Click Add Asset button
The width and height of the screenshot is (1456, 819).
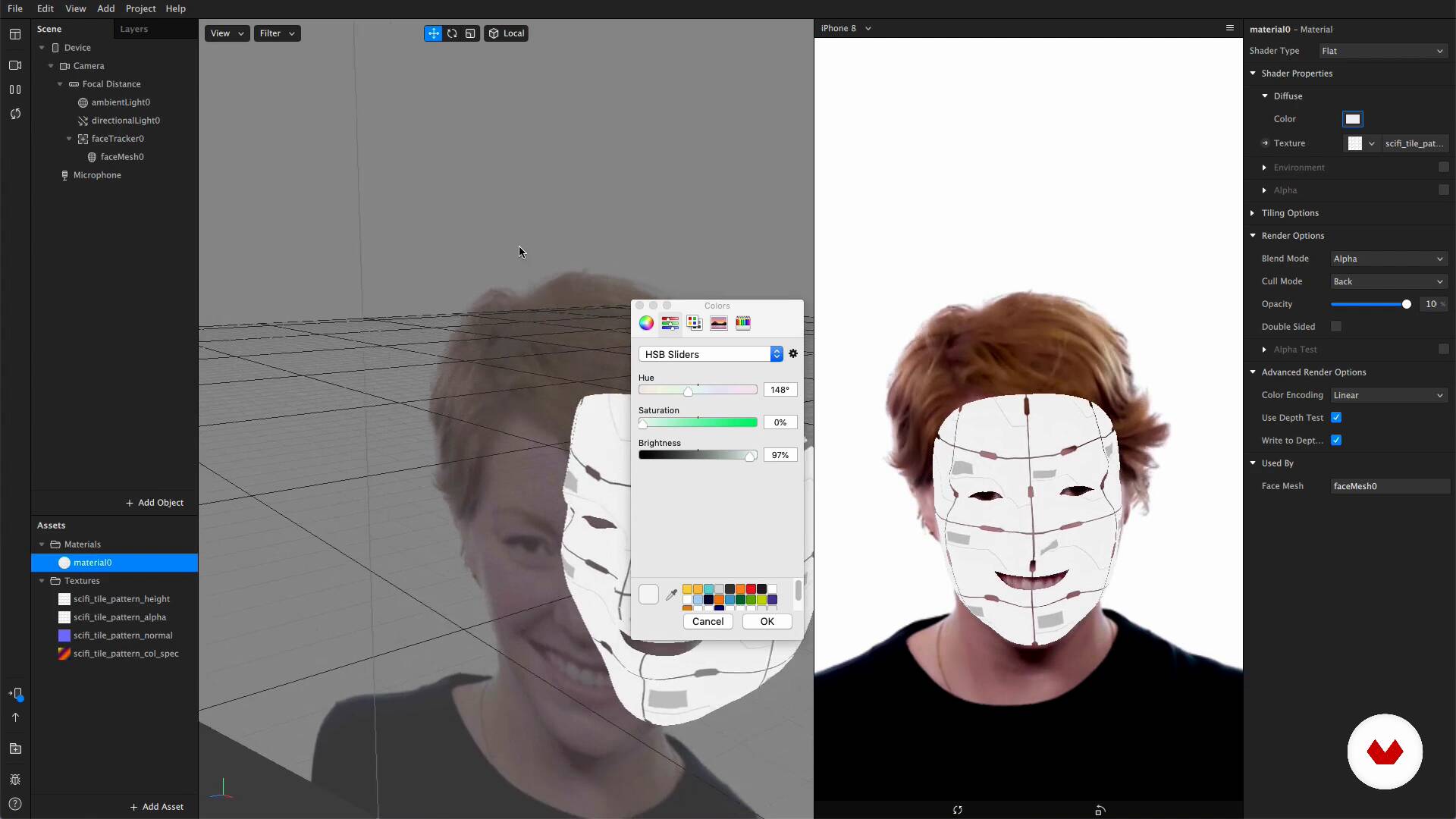(157, 807)
